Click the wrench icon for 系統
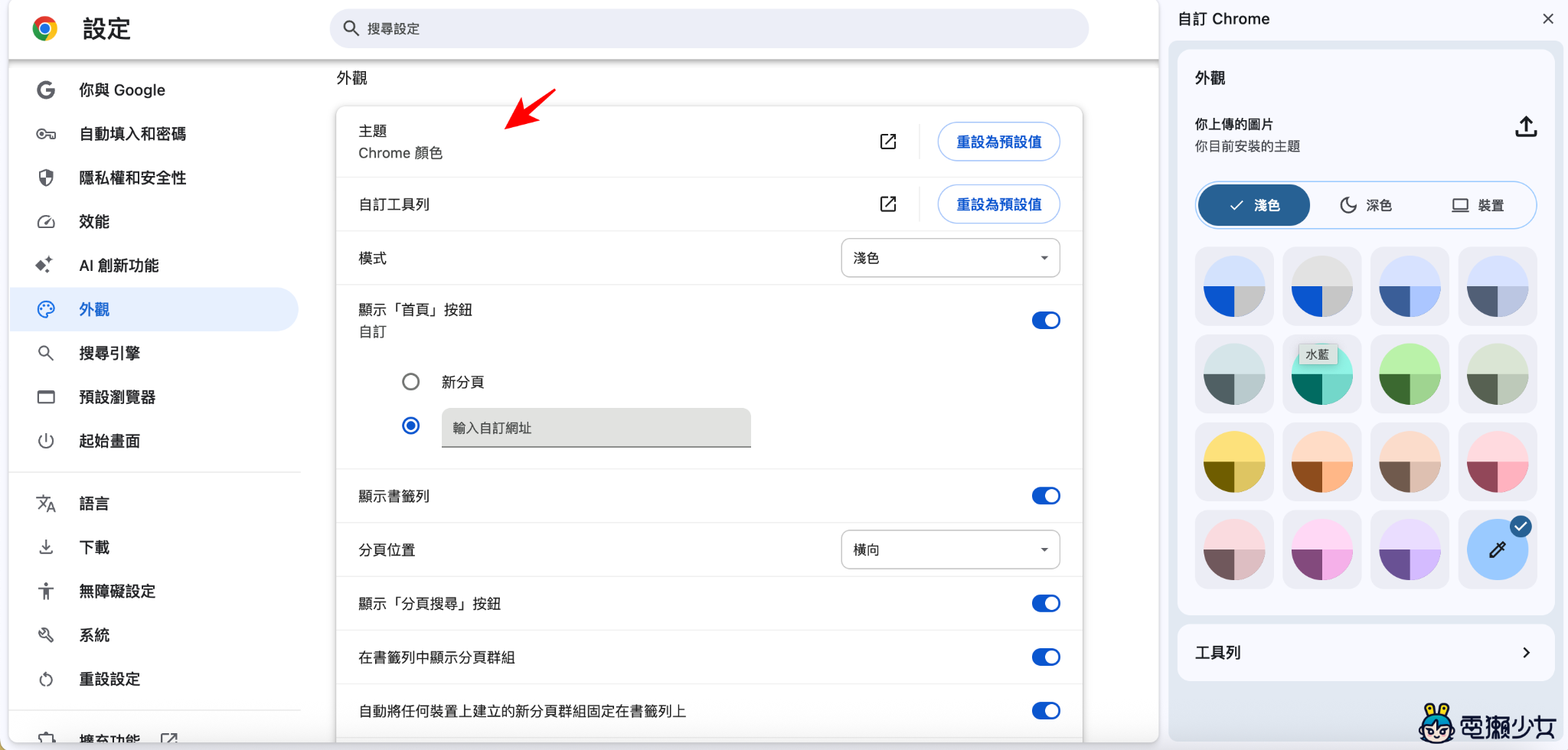Viewport: 1568px width, 750px height. (46, 635)
